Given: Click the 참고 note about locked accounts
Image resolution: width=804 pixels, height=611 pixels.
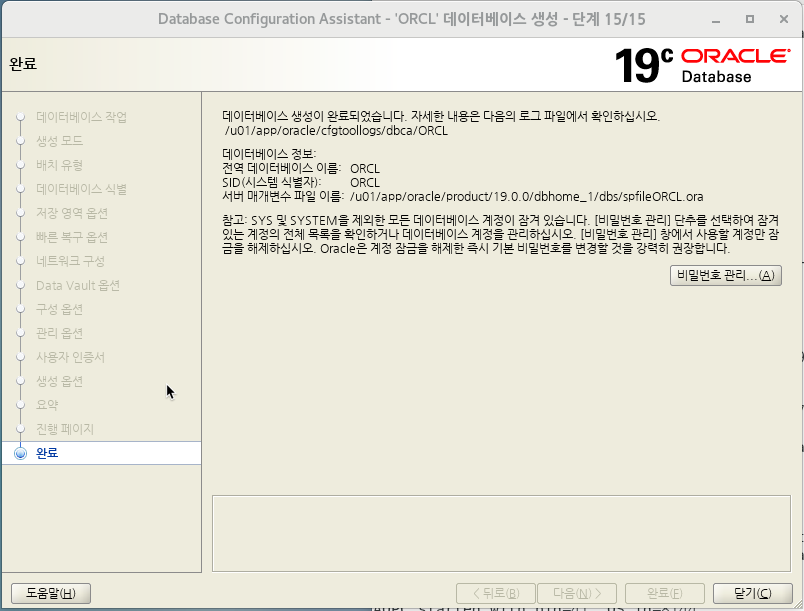Looking at the screenshot, I should coord(501,234).
